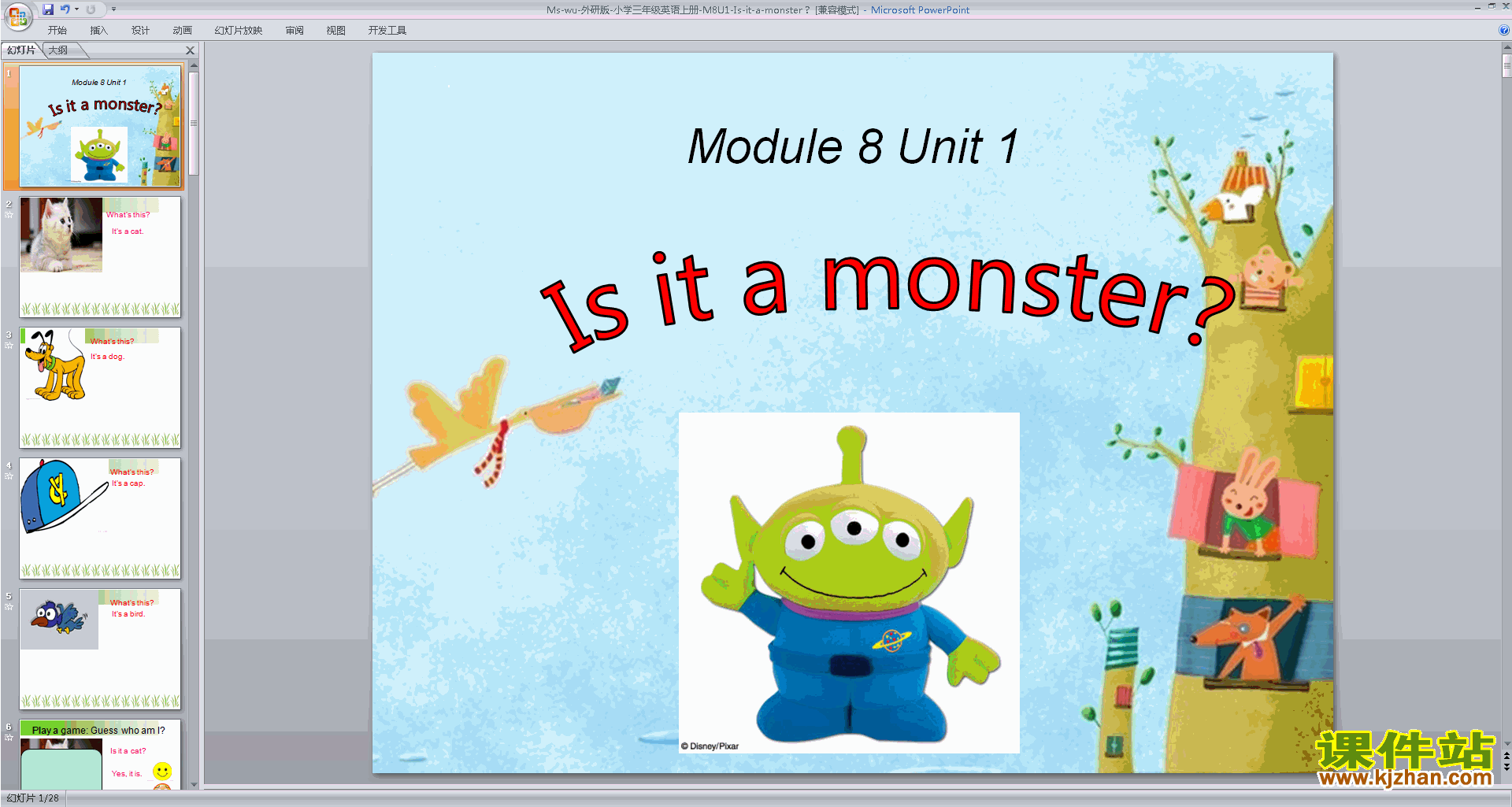The image size is (1512, 807).
Task: Click the 幻灯片 1/28 status bar indicator
Action: tap(33, 798)
